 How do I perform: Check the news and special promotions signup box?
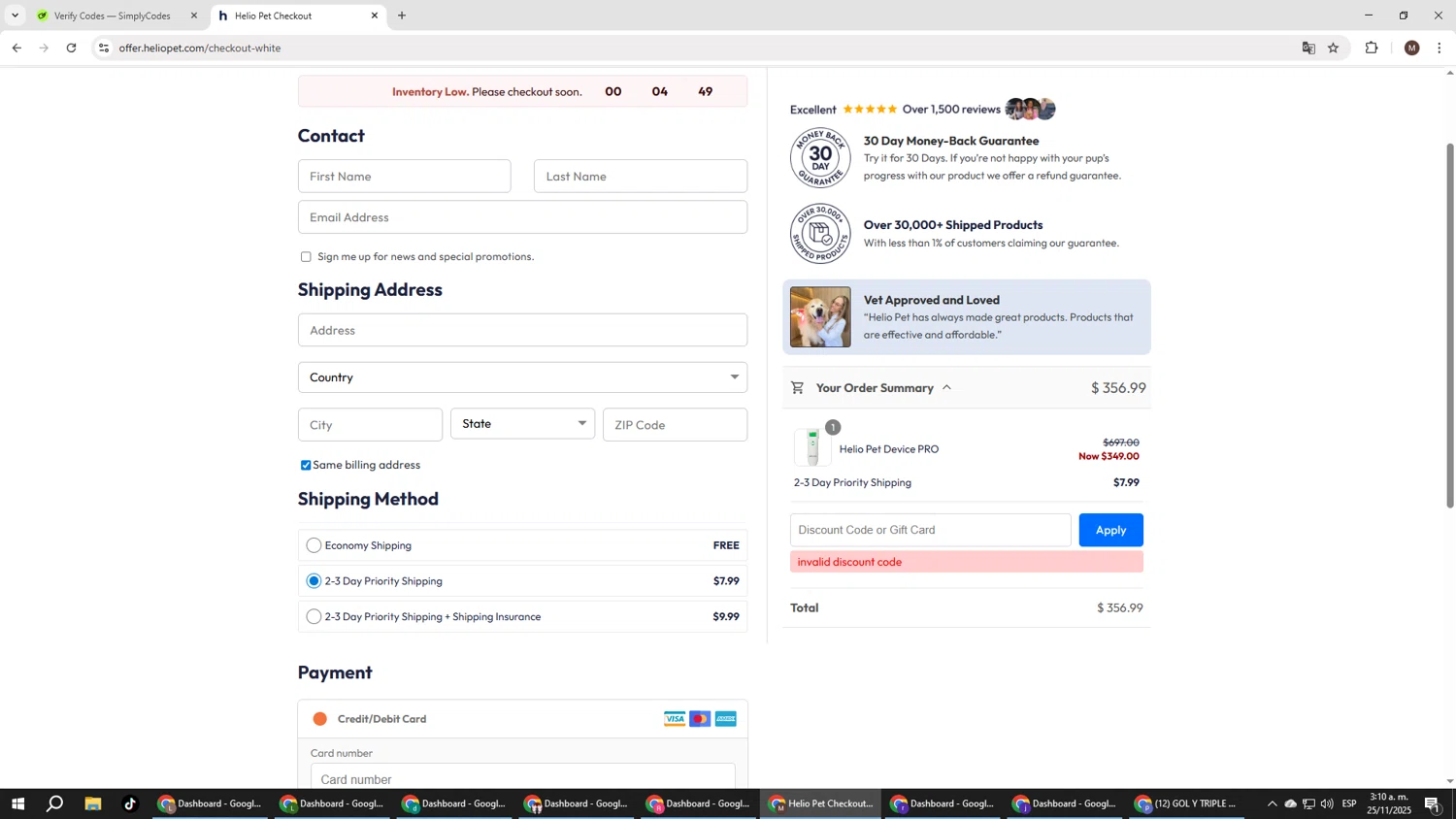coord(306,257)
